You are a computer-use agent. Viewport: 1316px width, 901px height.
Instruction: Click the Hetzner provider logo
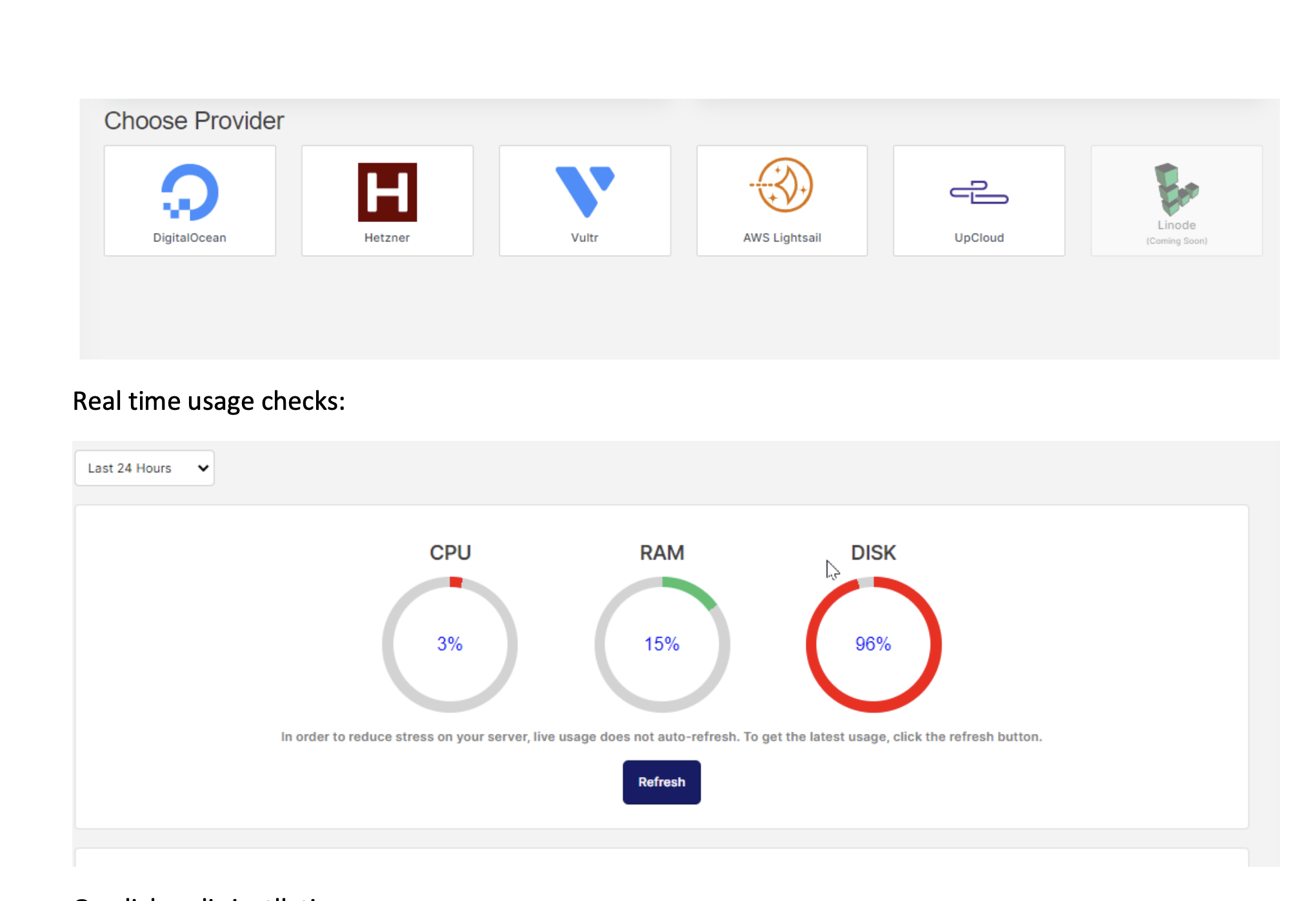click(386, 190)
